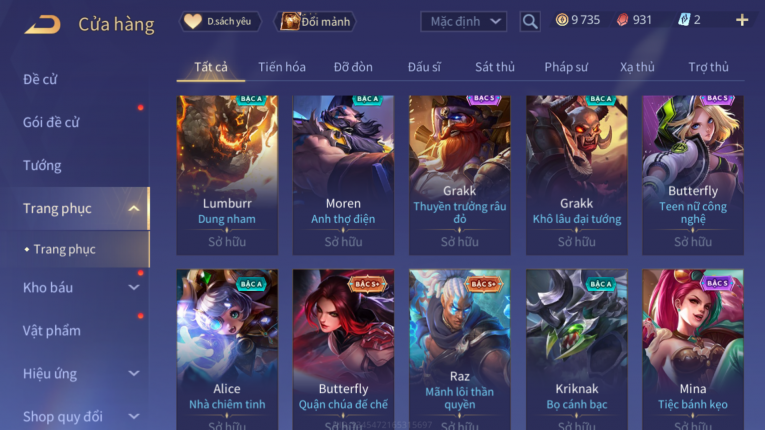Switch to the Tiến hóa tab
This screenshot has width=765, height=430.
282,67
